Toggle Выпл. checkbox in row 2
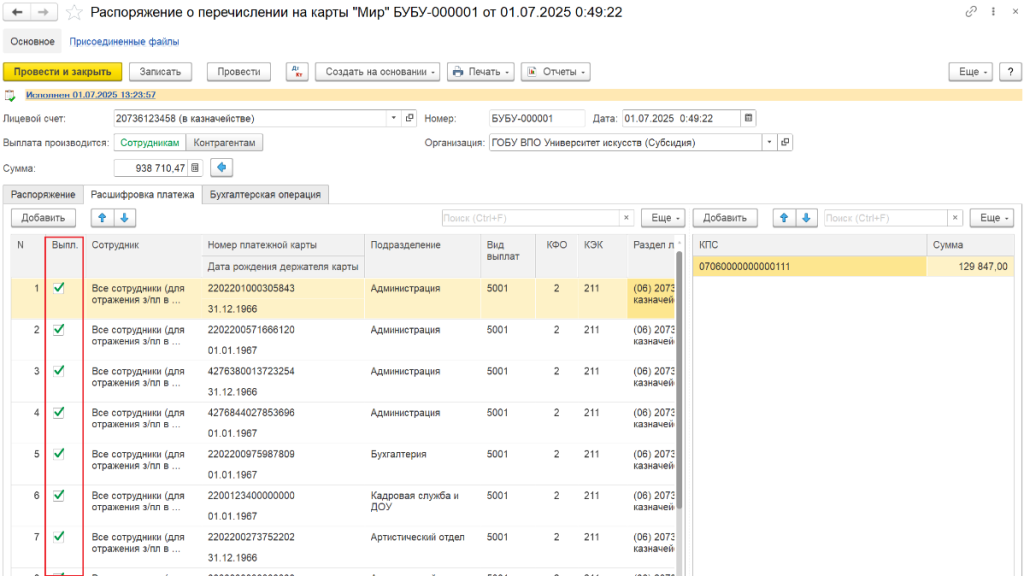 point(59,330)
